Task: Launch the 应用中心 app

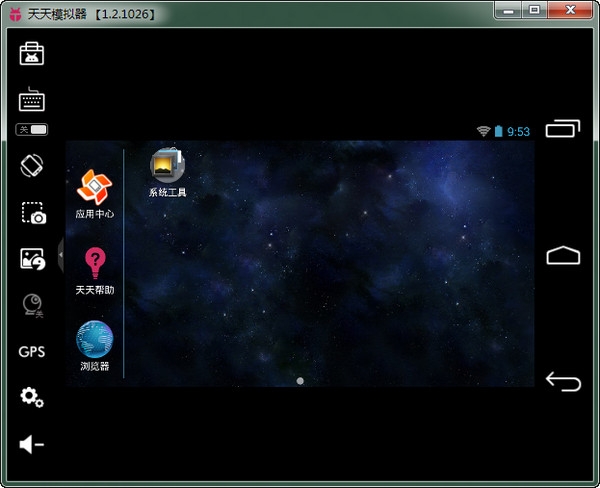Action: pyautogui.click(x=95, y=191)
